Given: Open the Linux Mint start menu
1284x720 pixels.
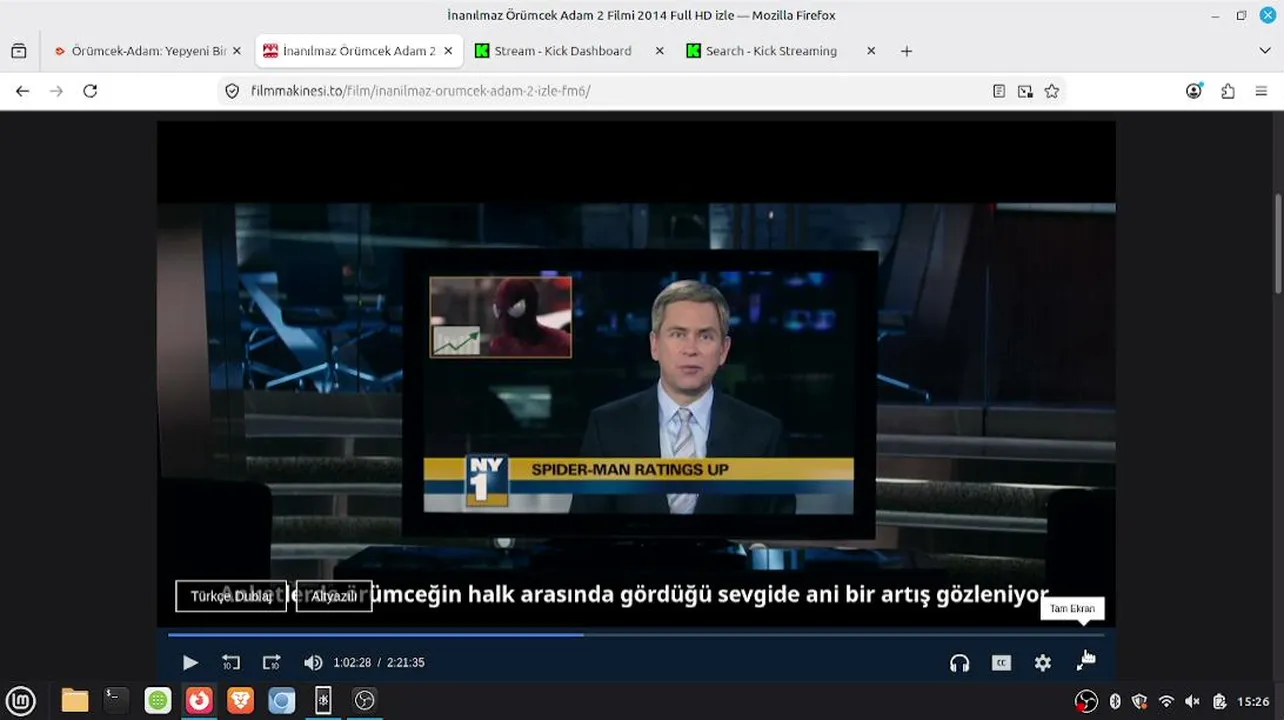Looking at the screenshot, I should click(x=21, y=701).
